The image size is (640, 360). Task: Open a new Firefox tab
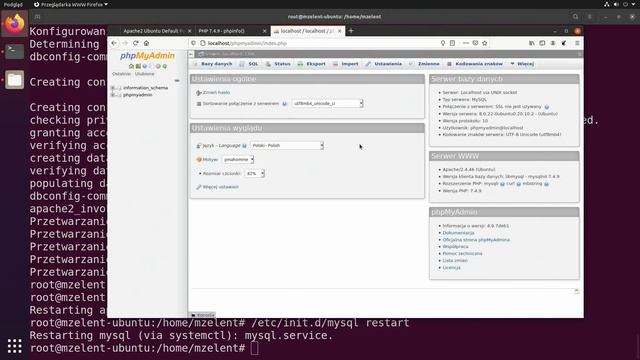(351, 31)
